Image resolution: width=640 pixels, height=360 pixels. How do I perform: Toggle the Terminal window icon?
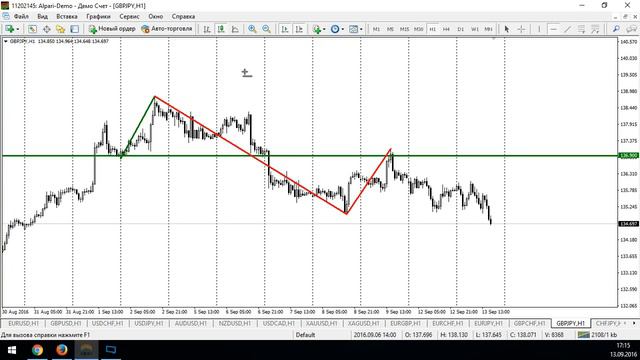coord(75,29)
